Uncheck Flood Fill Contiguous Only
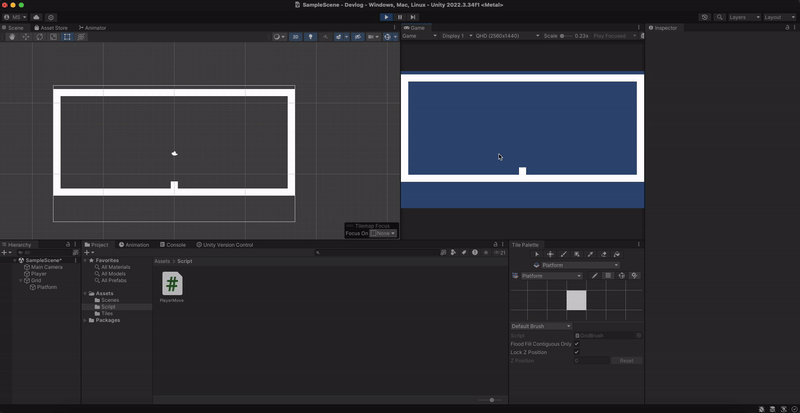Image resolution: width=800 pixels, height=413 pixels. click(577, 343)
